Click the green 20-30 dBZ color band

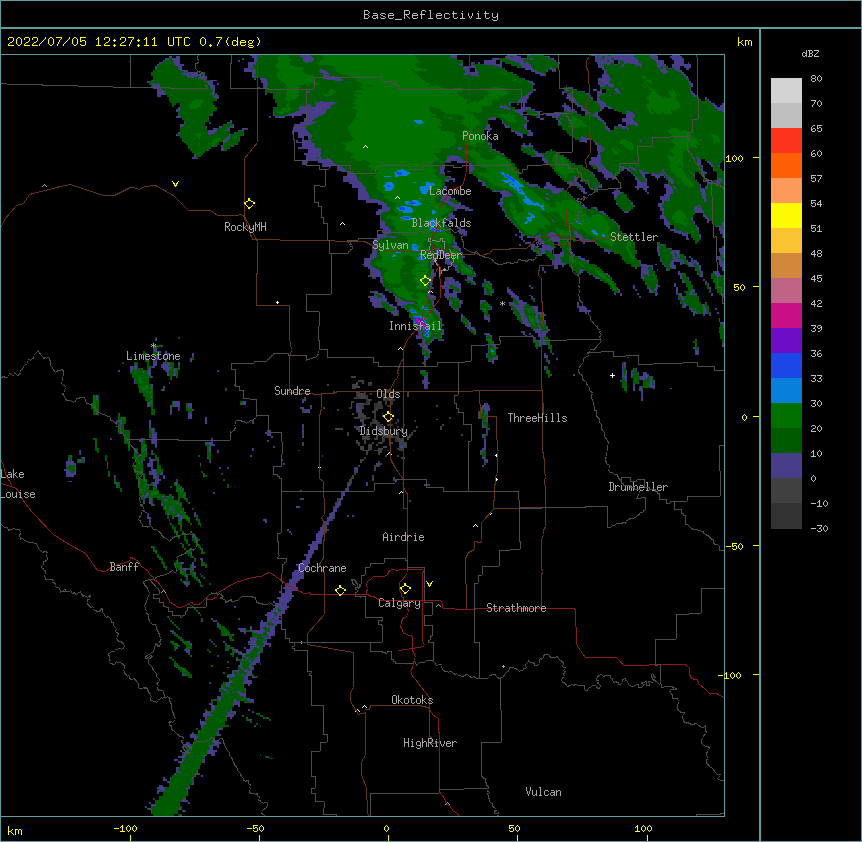786,416
